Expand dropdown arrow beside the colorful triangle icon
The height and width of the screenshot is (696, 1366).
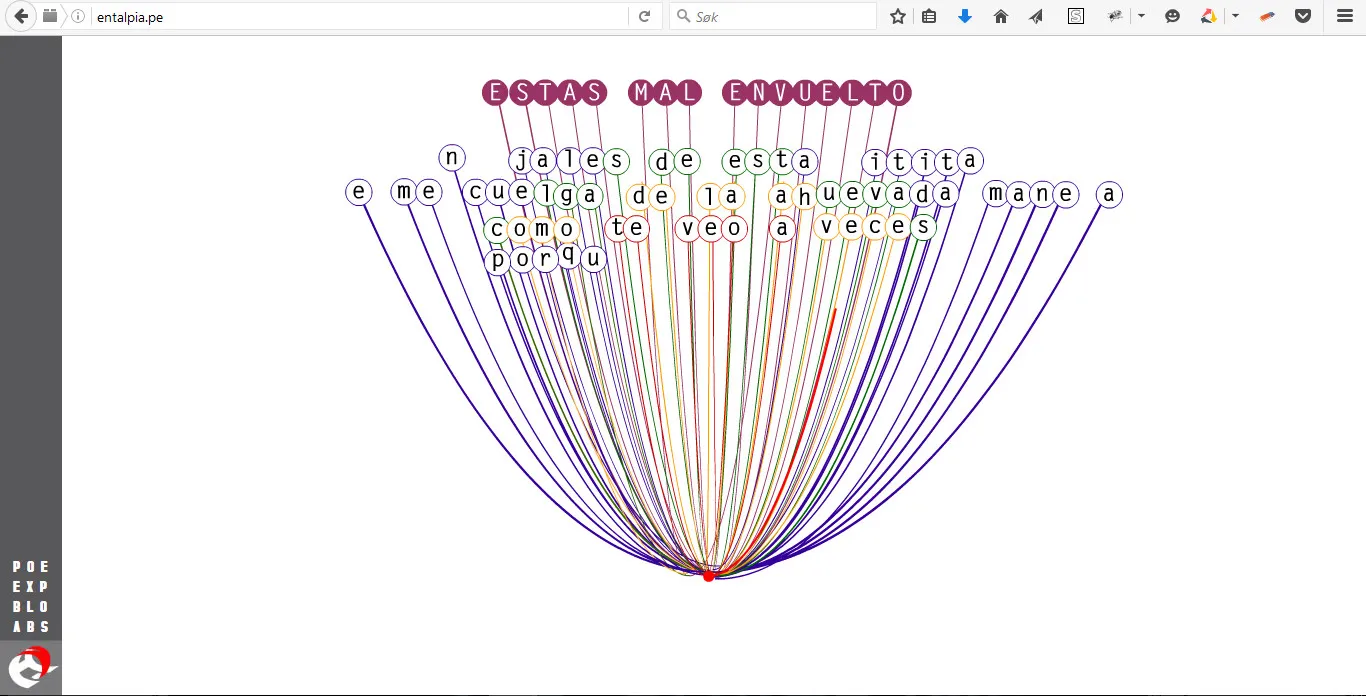[1236, 16]
